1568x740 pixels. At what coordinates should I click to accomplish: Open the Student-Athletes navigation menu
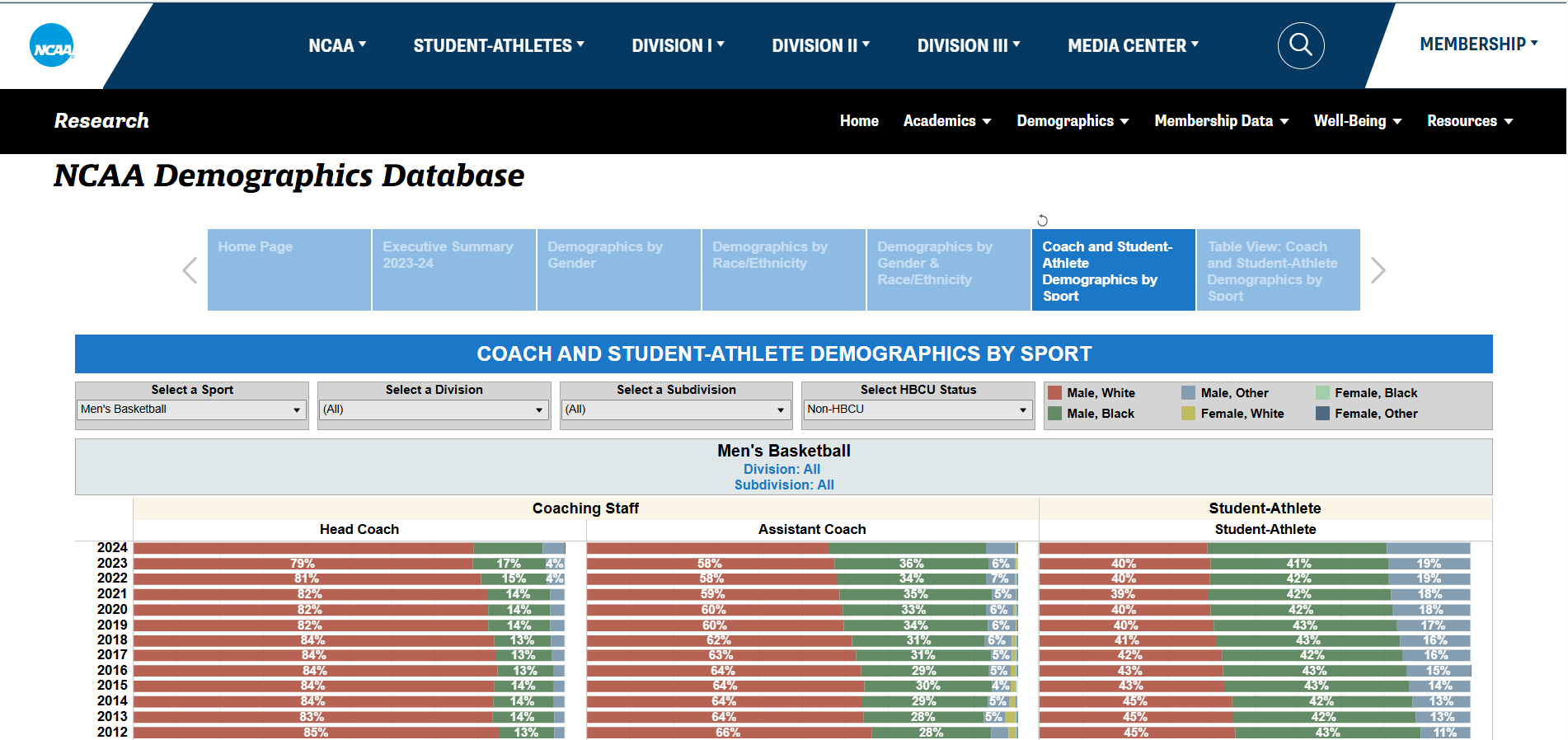499,45
